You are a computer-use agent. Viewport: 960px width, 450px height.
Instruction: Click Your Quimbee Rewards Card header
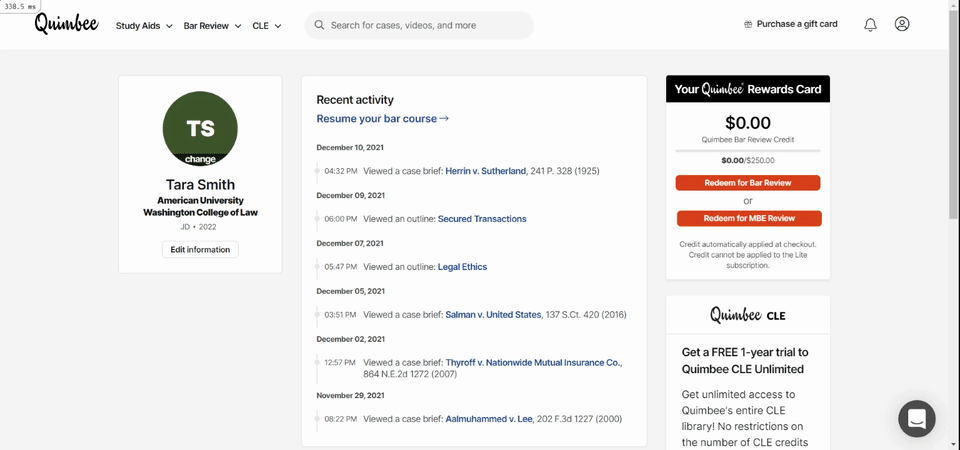[x=748, y=89]
